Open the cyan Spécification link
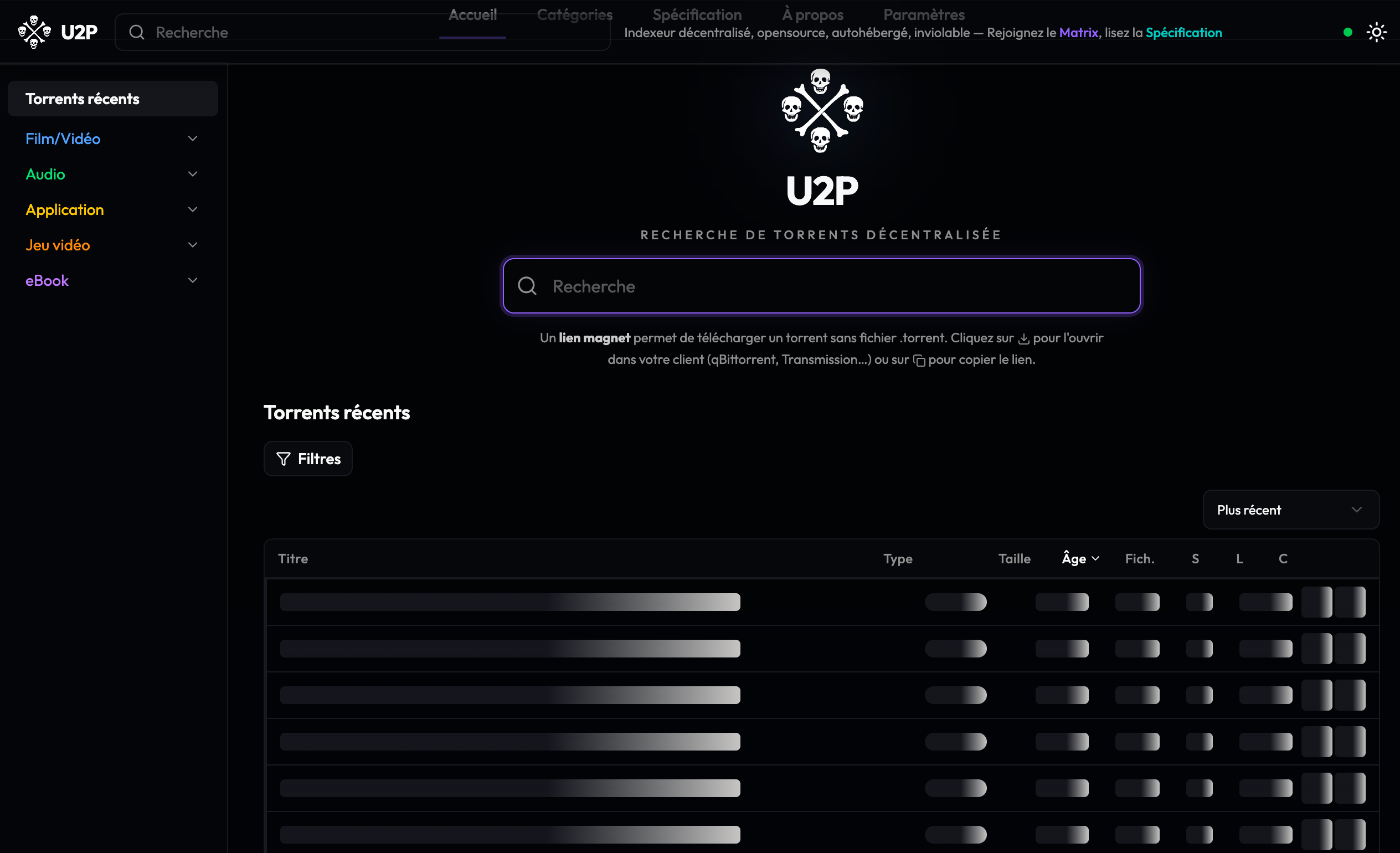The image size is (1400, 853). pyautogui.click(x=1183, y=33)
